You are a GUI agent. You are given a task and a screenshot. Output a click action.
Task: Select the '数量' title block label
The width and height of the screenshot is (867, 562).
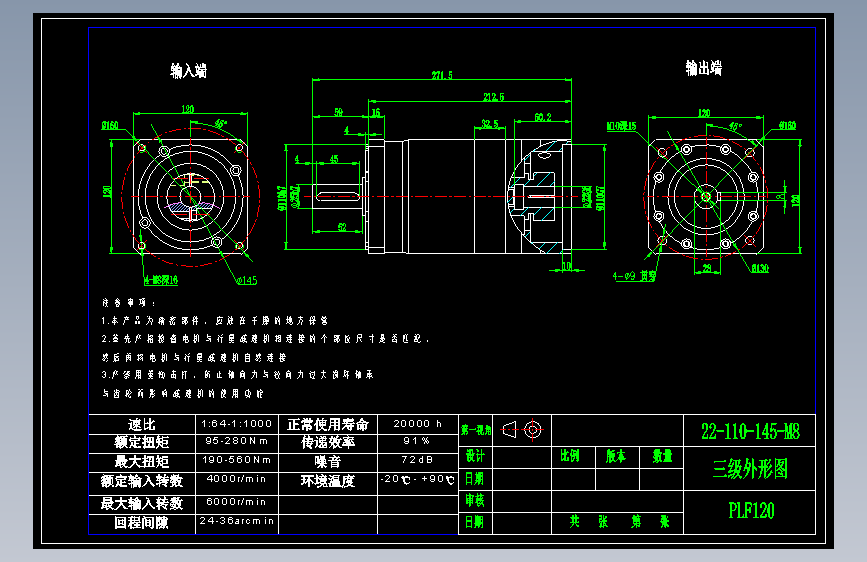coord(662,456)
